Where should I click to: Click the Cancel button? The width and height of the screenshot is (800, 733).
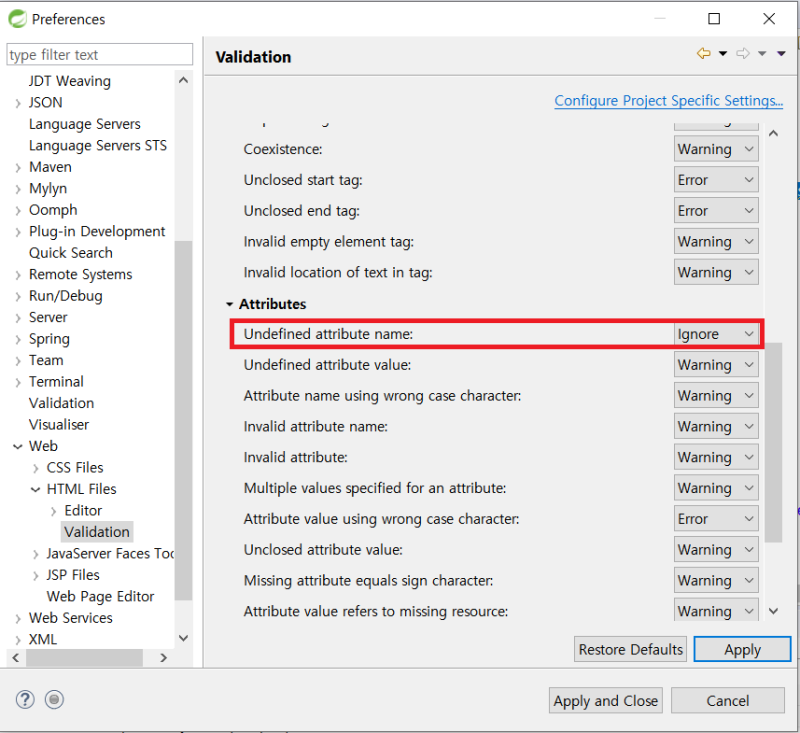coord(728,701)
